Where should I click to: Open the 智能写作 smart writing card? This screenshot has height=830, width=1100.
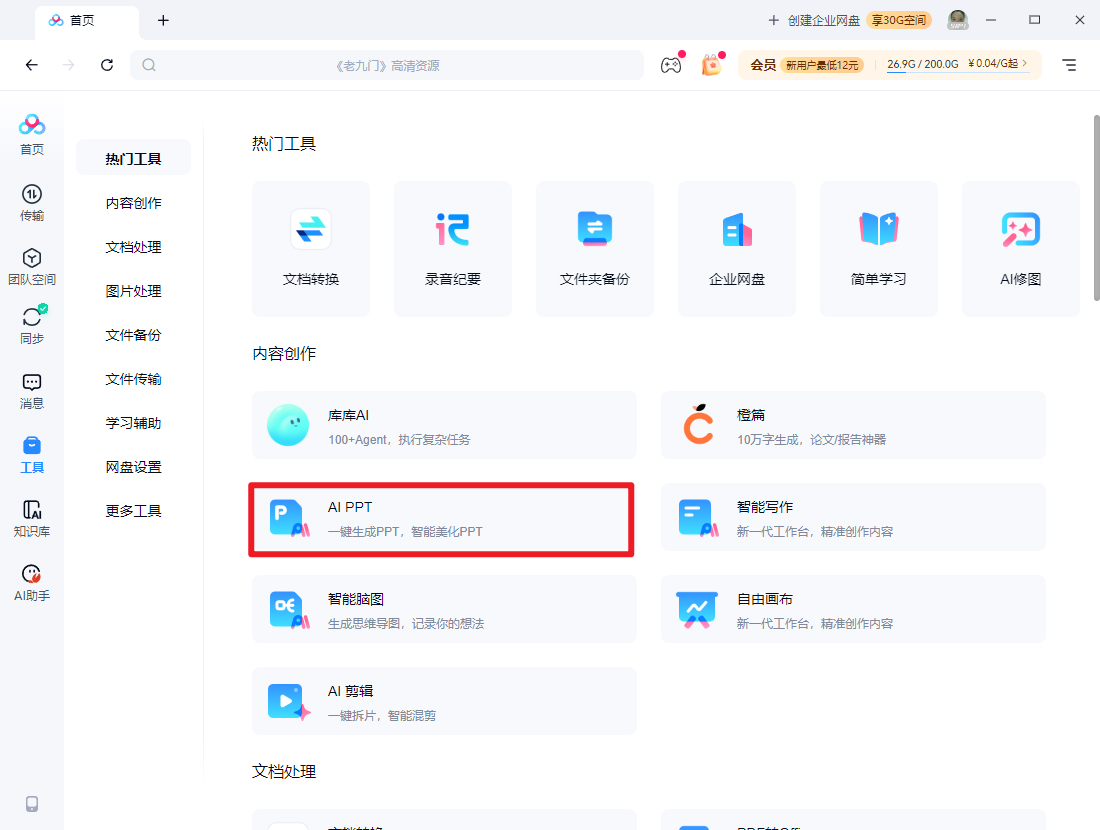coord(853,518)
